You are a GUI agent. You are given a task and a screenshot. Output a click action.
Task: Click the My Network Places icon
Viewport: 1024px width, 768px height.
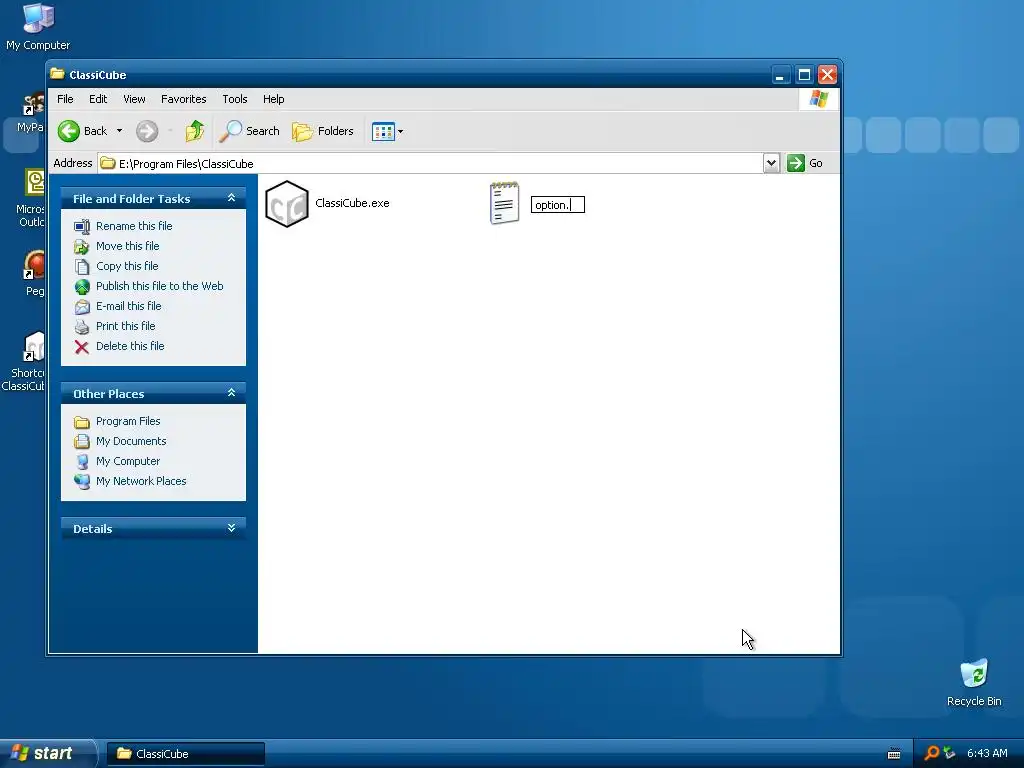[x=82, y=481]
